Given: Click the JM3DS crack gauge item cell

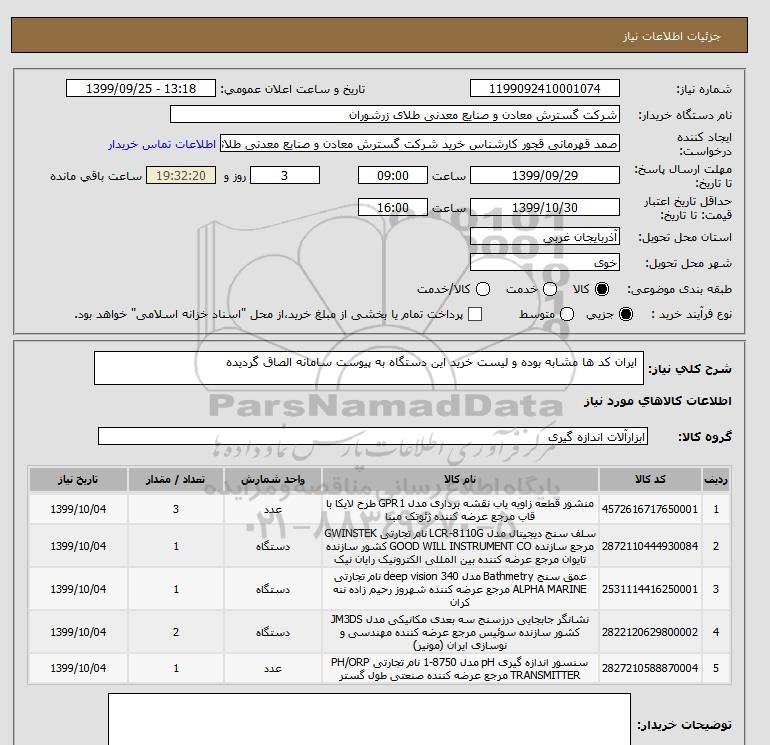Looking at the screenshot, I should (x=460, y=632).
